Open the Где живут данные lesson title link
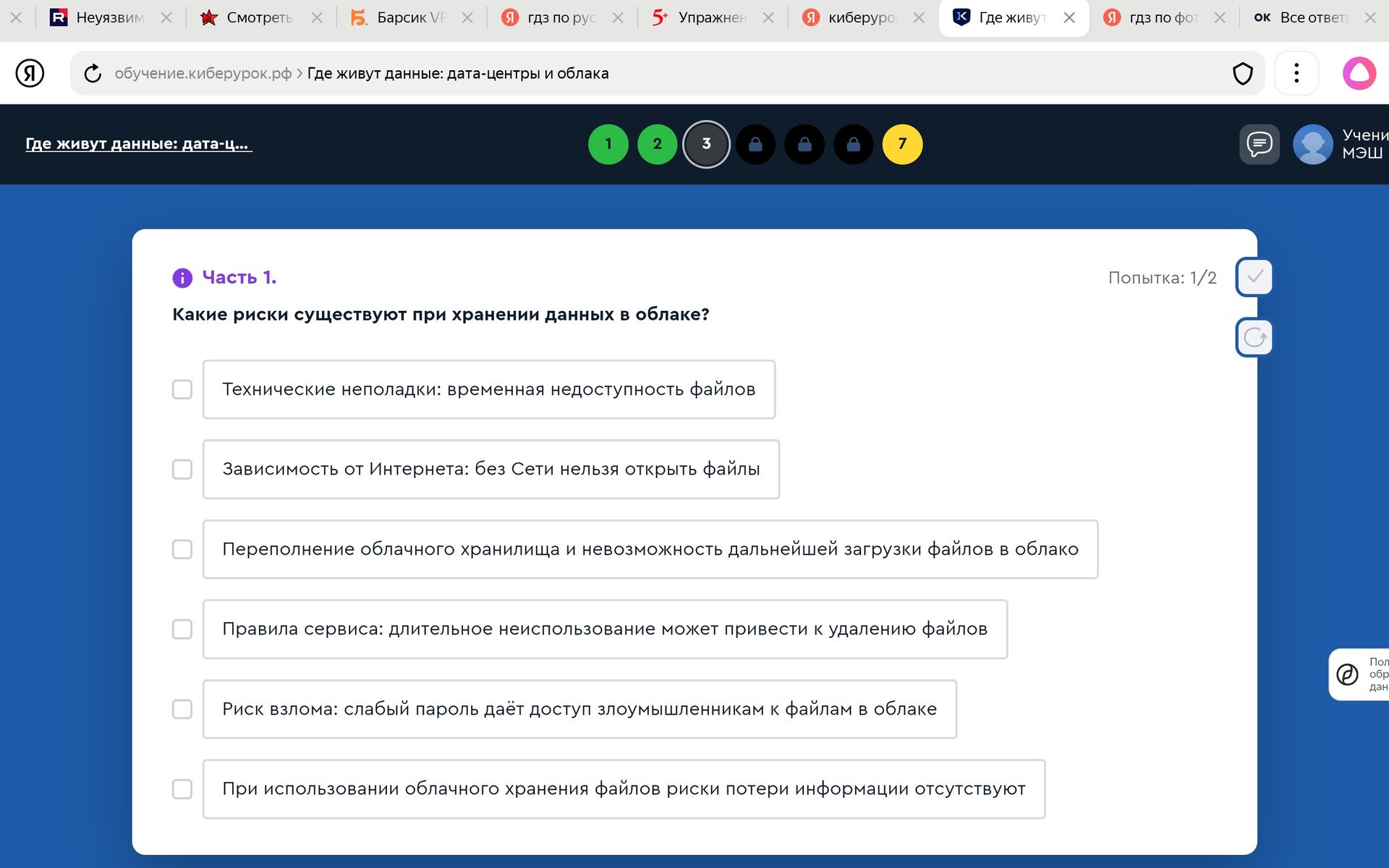 [x=138, y=144]
